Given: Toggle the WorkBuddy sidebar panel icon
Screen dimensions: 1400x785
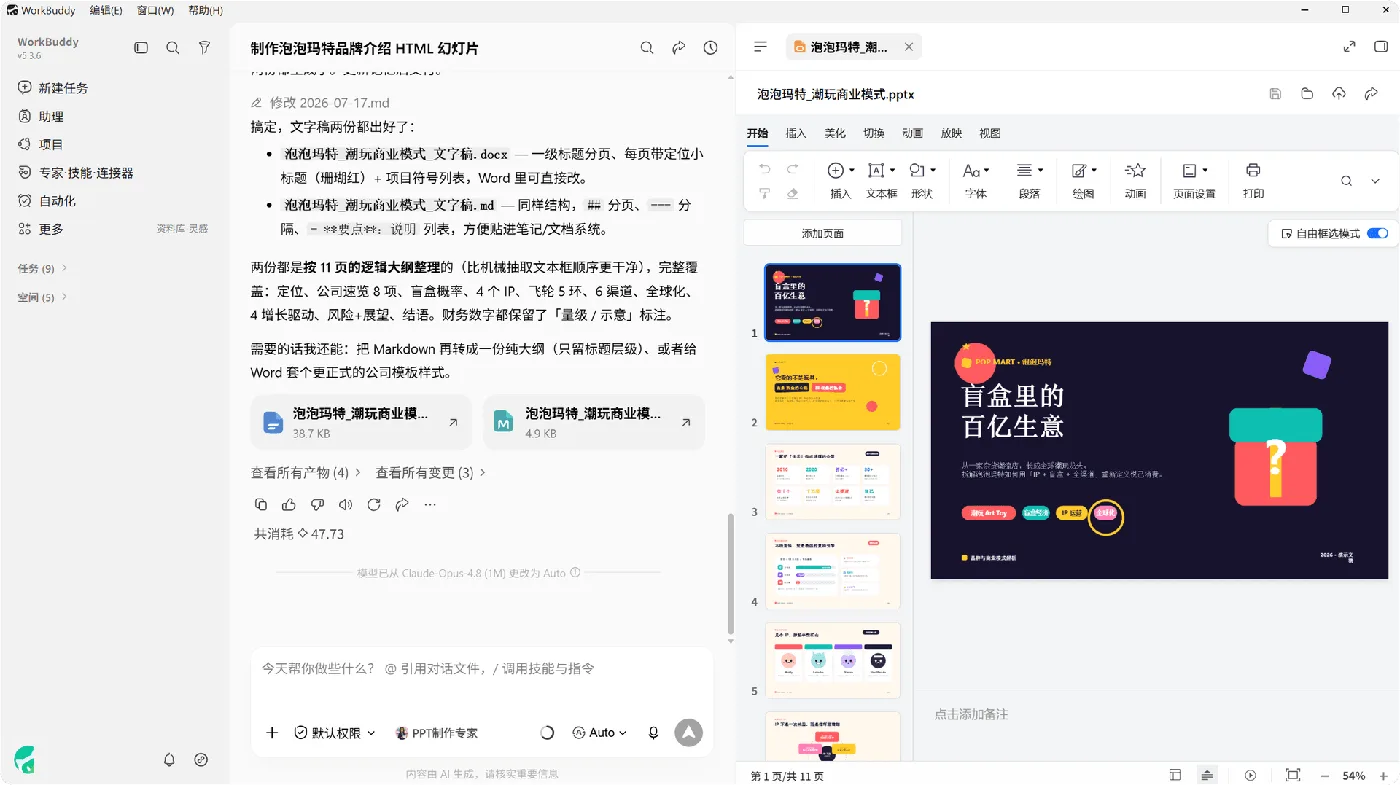Looking at the screenshot, I should pyautogui.click(x=141, y=48).
